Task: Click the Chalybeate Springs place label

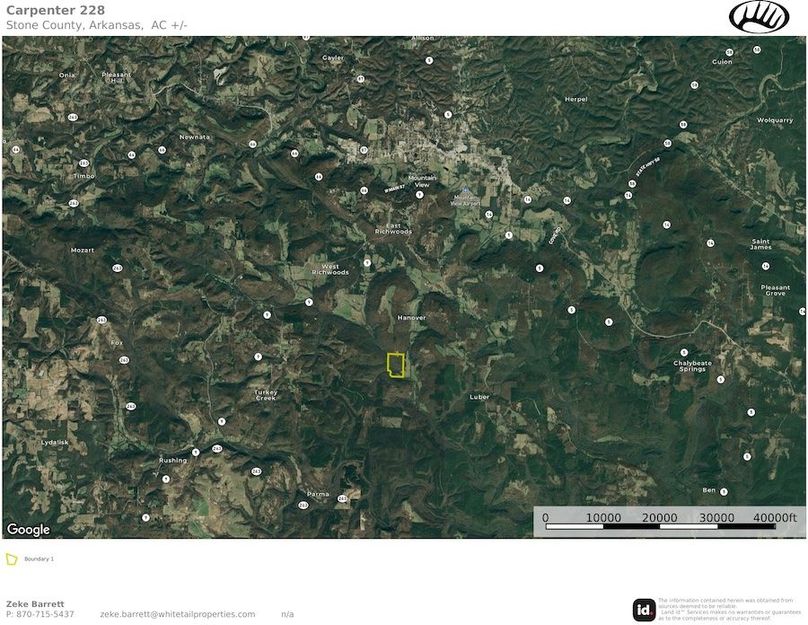Action: (692, 366)
